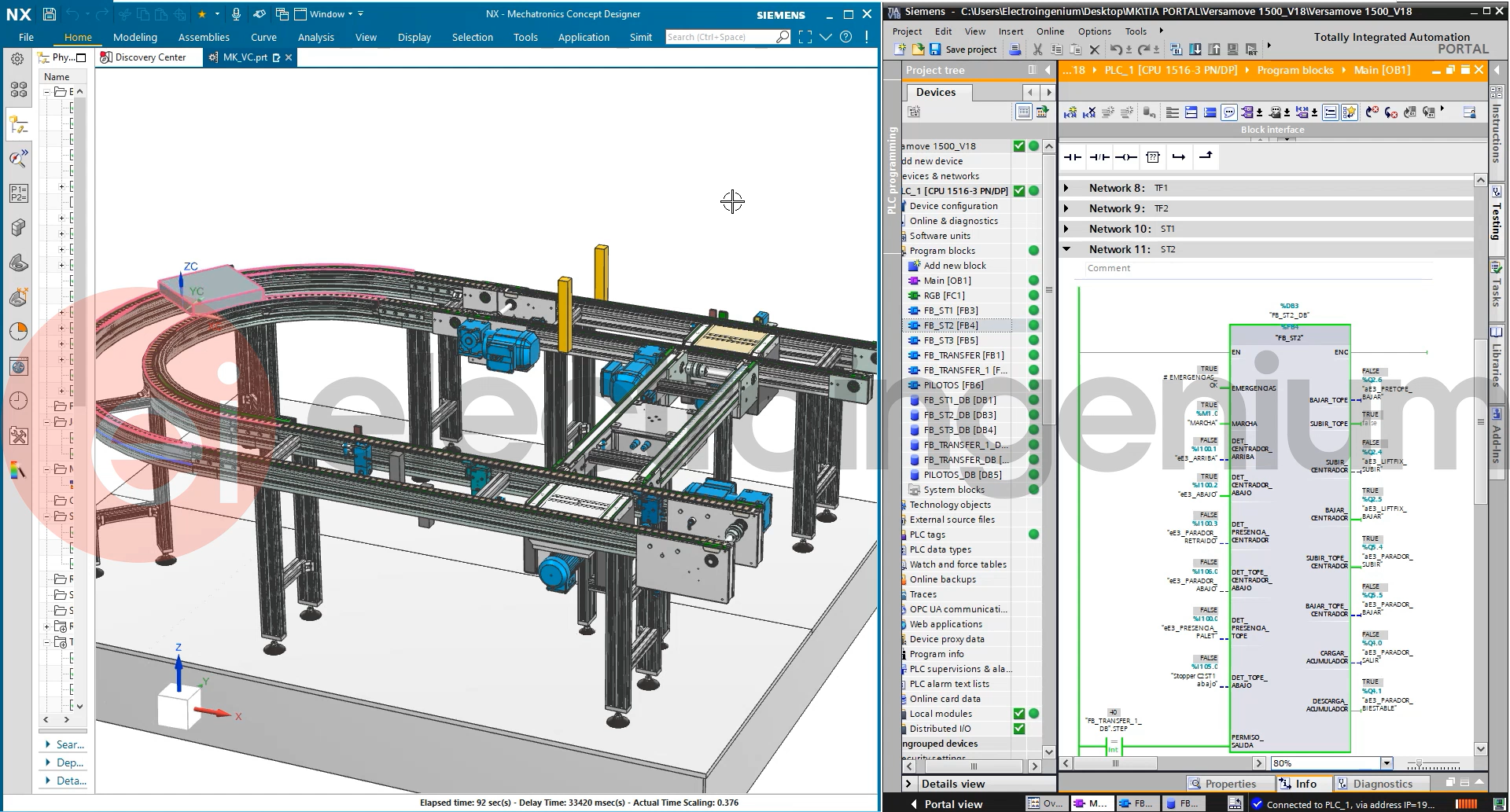Insert an output coil instruction
1510x812 pixels.
coord(1126,157)
